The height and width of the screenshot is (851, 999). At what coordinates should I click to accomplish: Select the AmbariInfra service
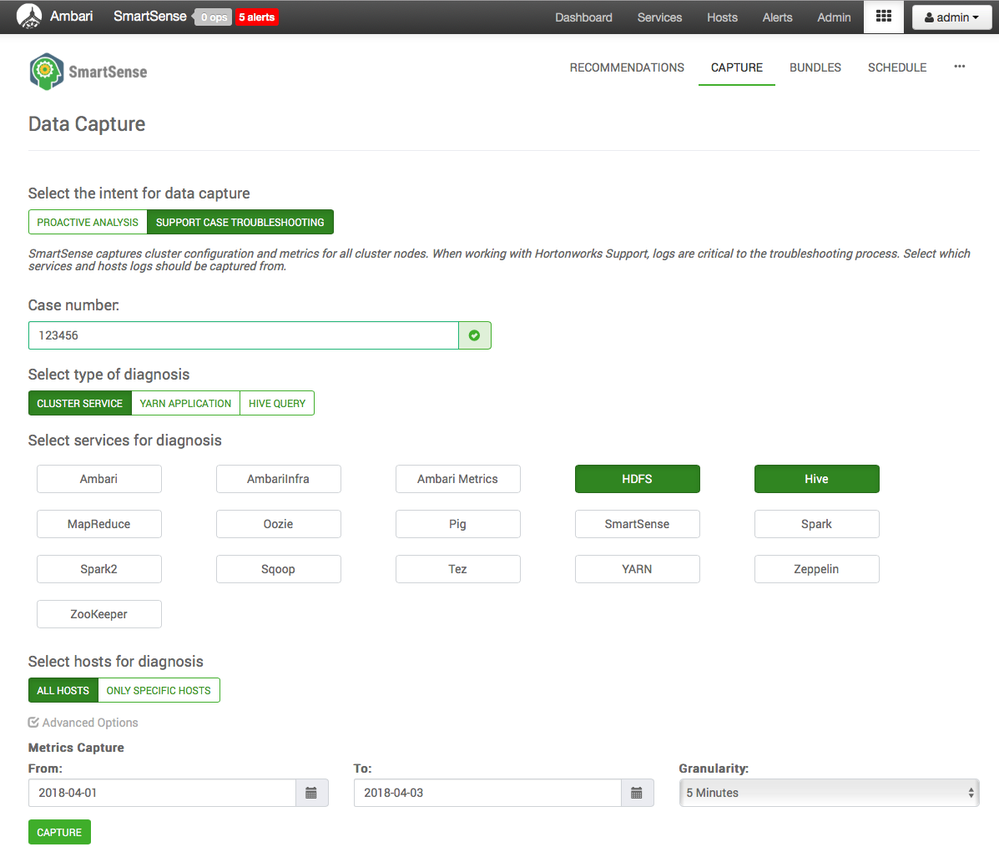278,479
